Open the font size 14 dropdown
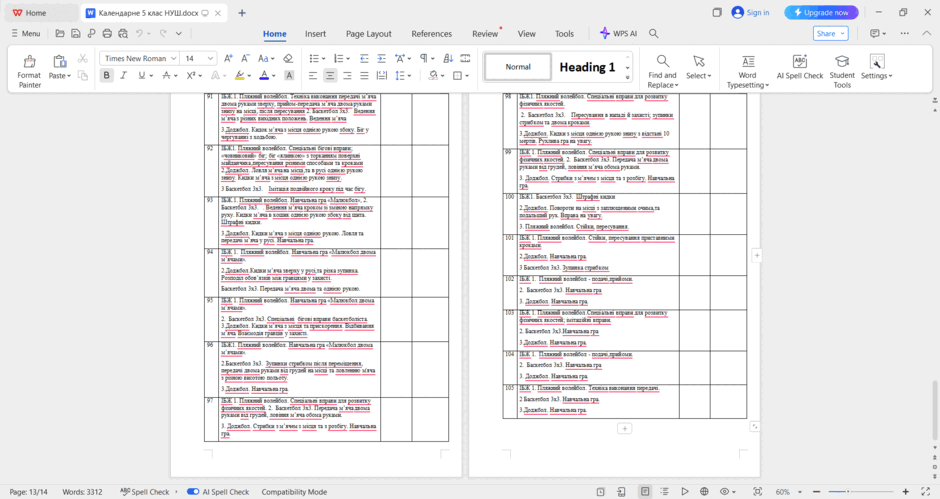The width and height of the screenshot is (940, 499). pyautogui.click(x=198, y=58)
